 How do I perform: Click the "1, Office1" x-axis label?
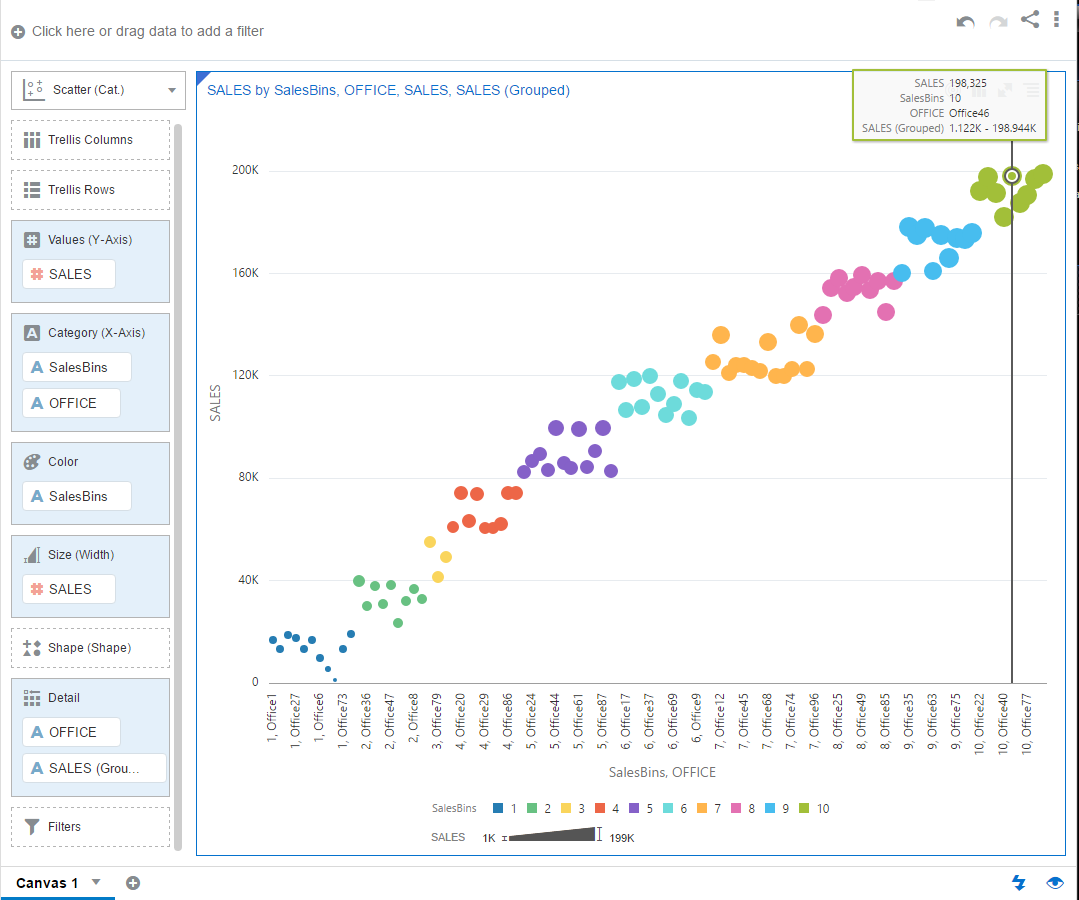[272, 718]
